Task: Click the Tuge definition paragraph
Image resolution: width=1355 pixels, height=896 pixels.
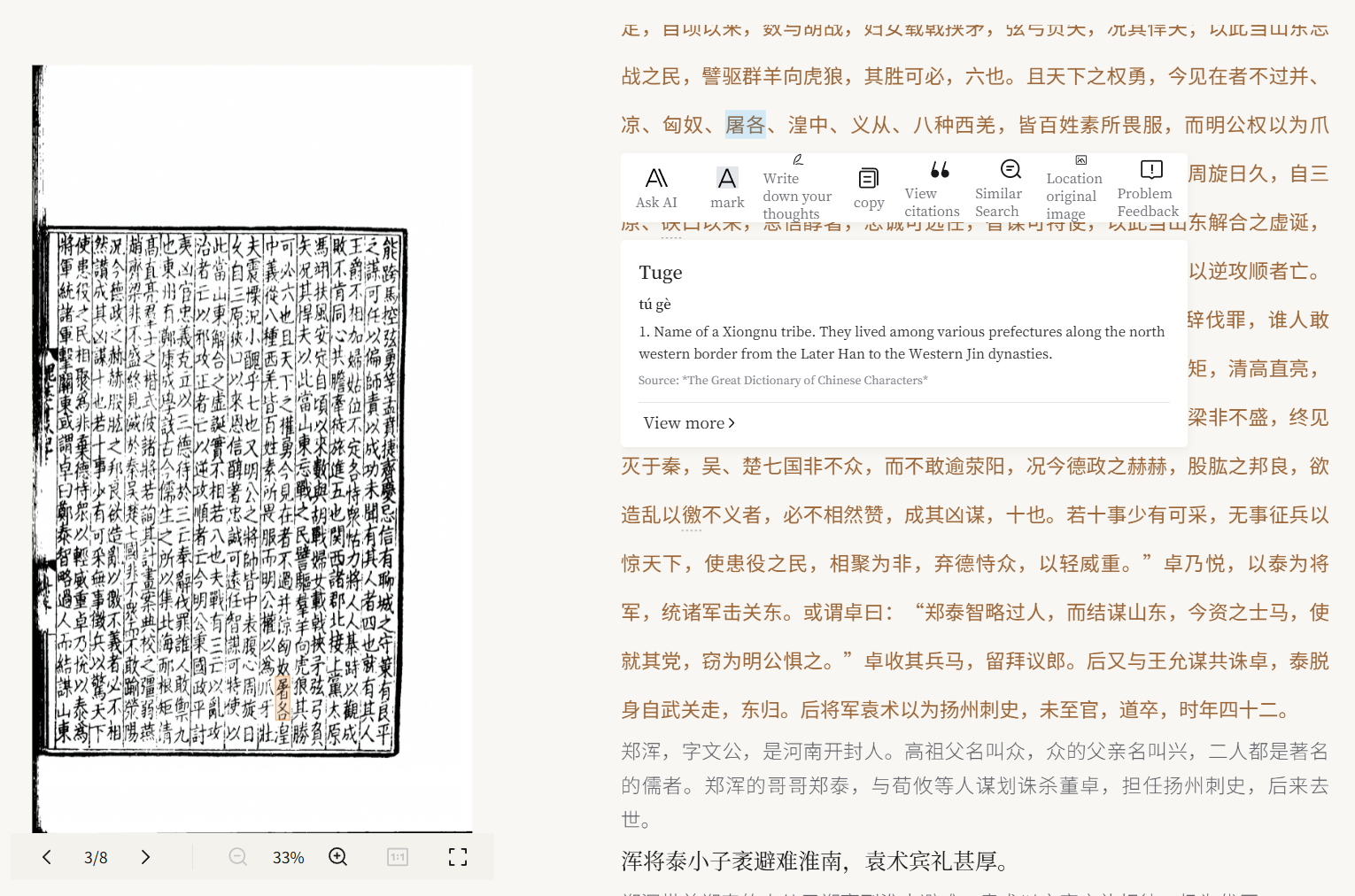Action: pyautogui.click(x=902, y=343)
